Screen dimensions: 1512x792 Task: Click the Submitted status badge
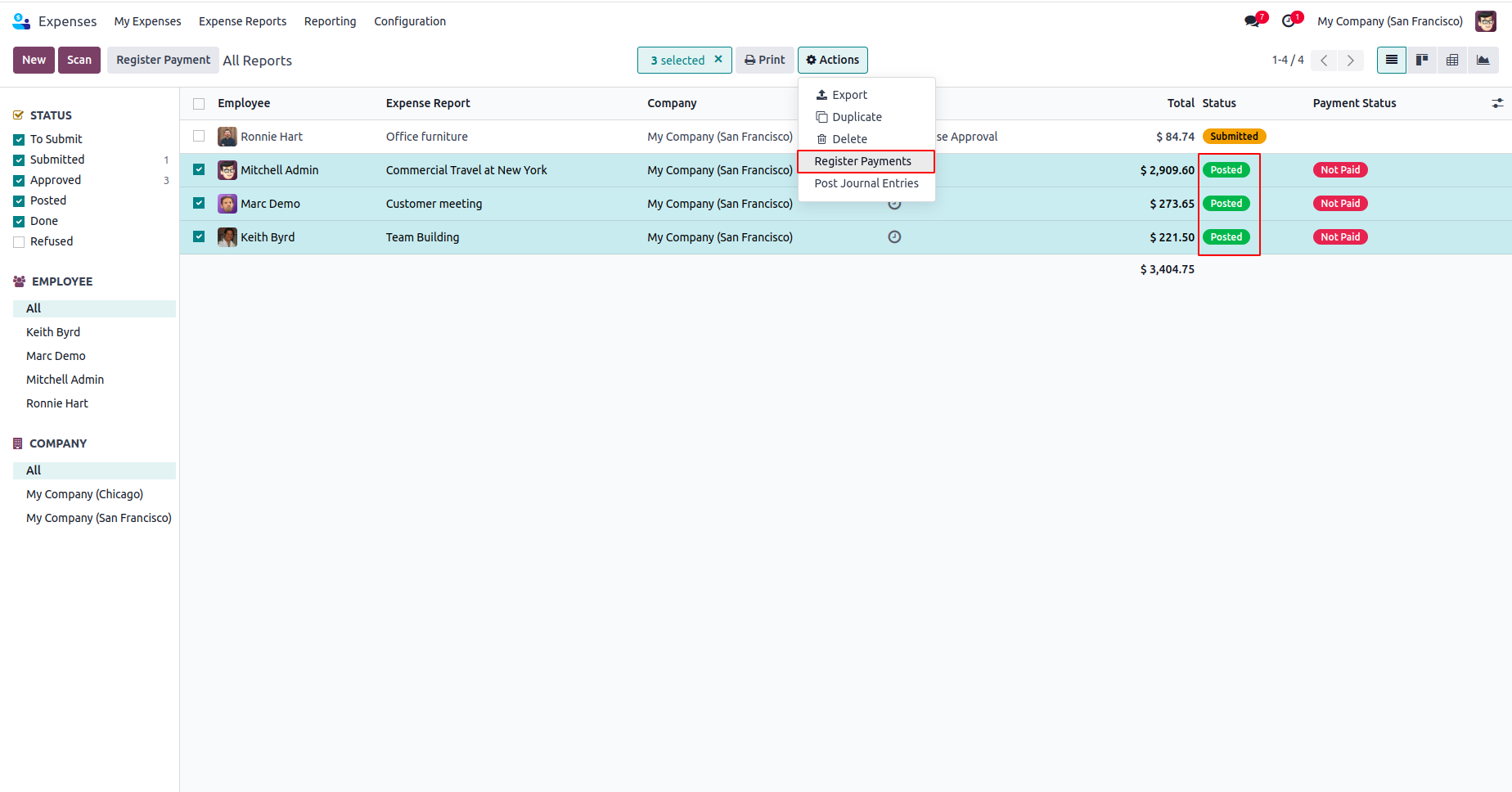click(1234, 137)
